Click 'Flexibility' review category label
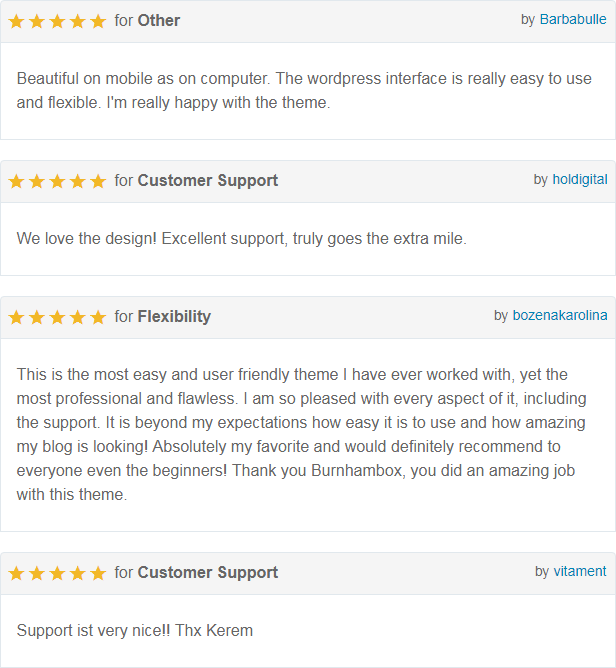Viewport: 616px width, 668px height. (x=174, y=317)
